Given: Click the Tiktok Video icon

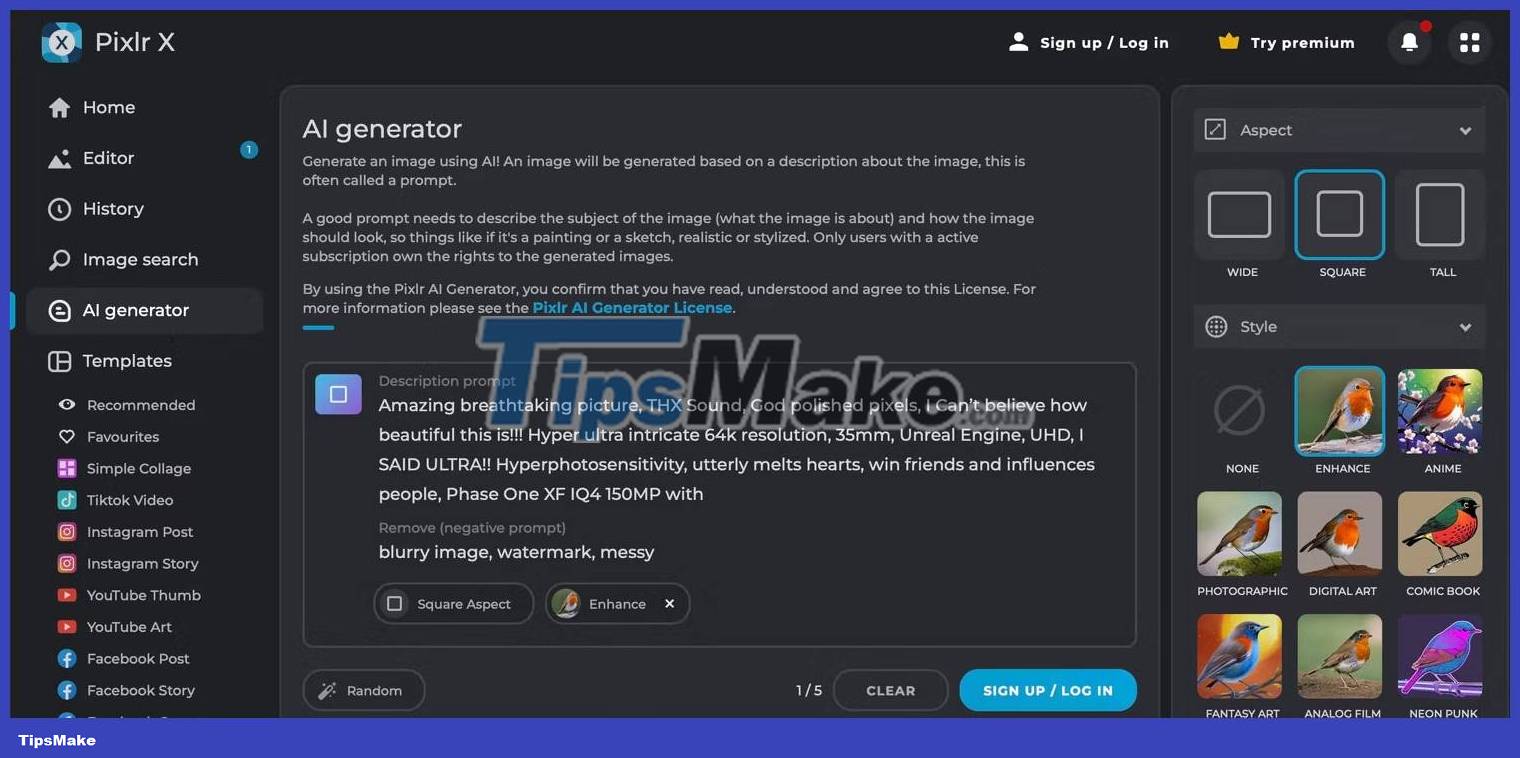Looking at the screenshot, I should (x=67, y=500).
